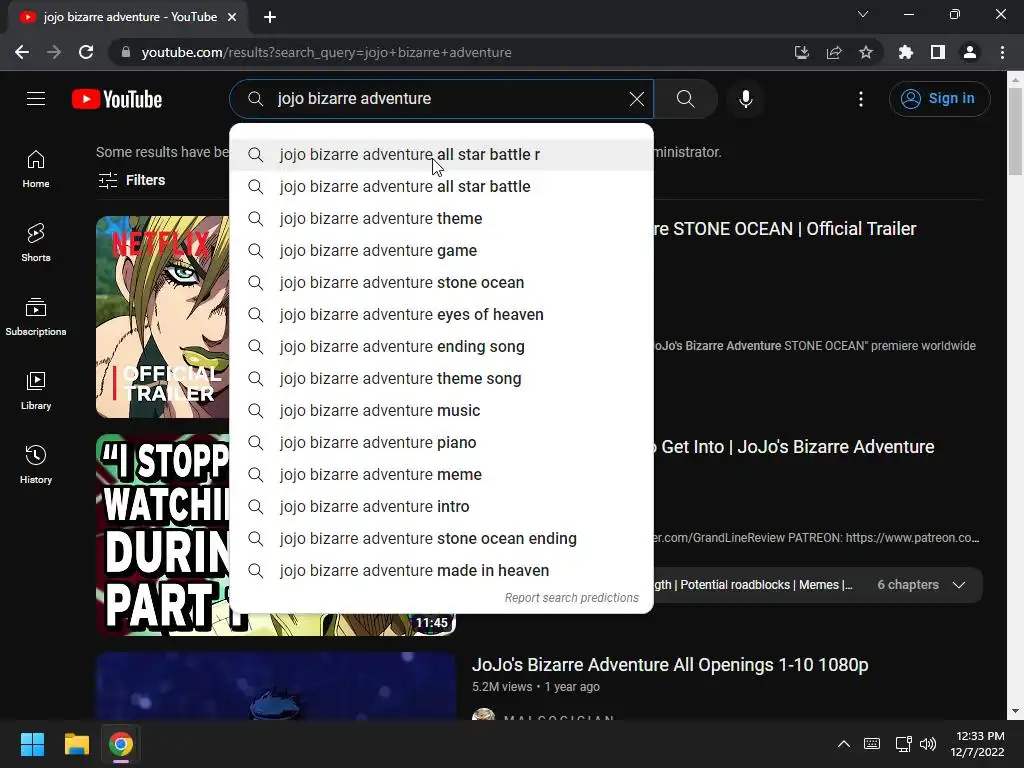Close the jojo bizarre adventure tab
Image resolution: width=1024 pixels, height=768 pixels.
click(232, 17)
